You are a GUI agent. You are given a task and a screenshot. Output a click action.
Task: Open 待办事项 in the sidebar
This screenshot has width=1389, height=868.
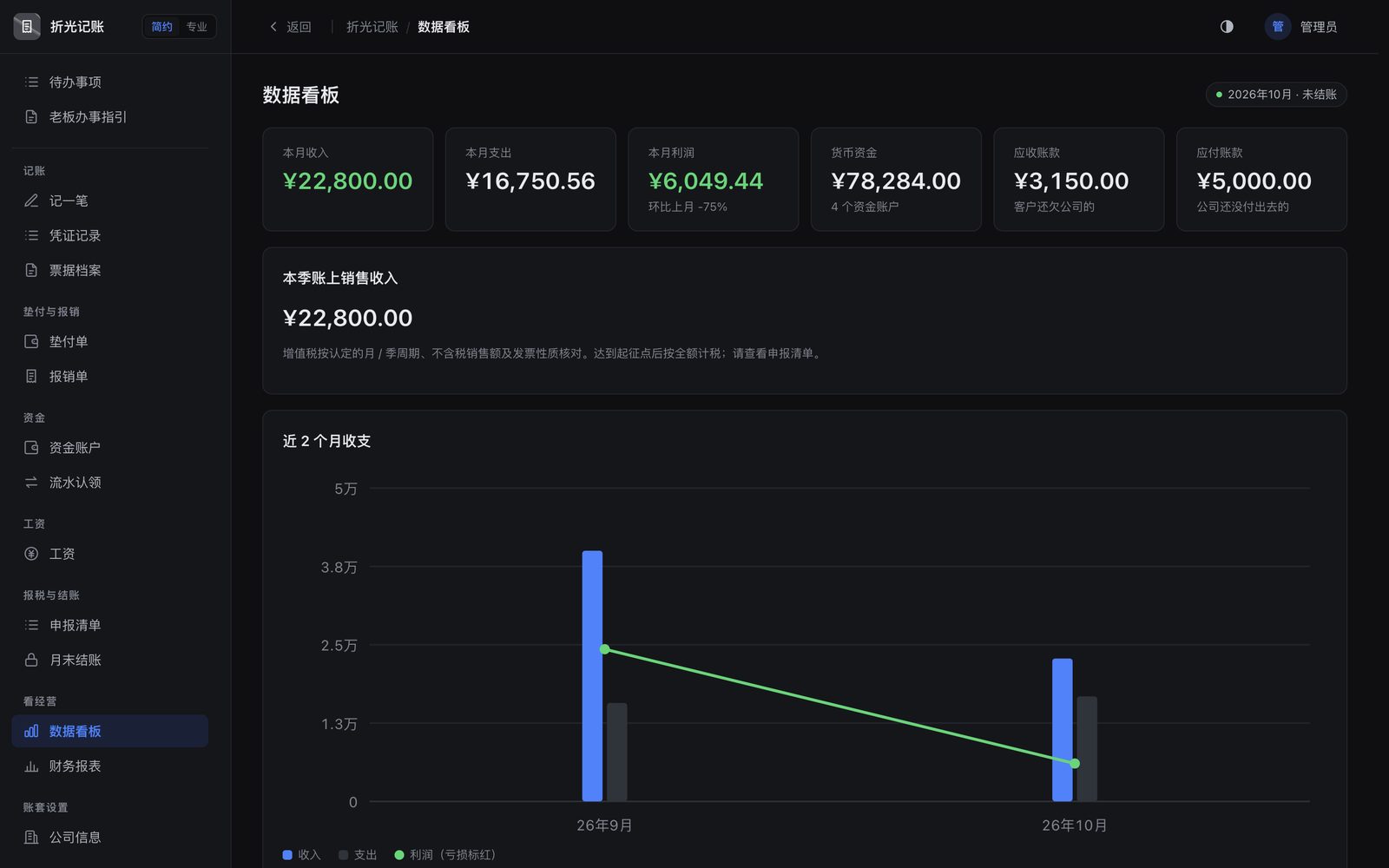[110, 82]
